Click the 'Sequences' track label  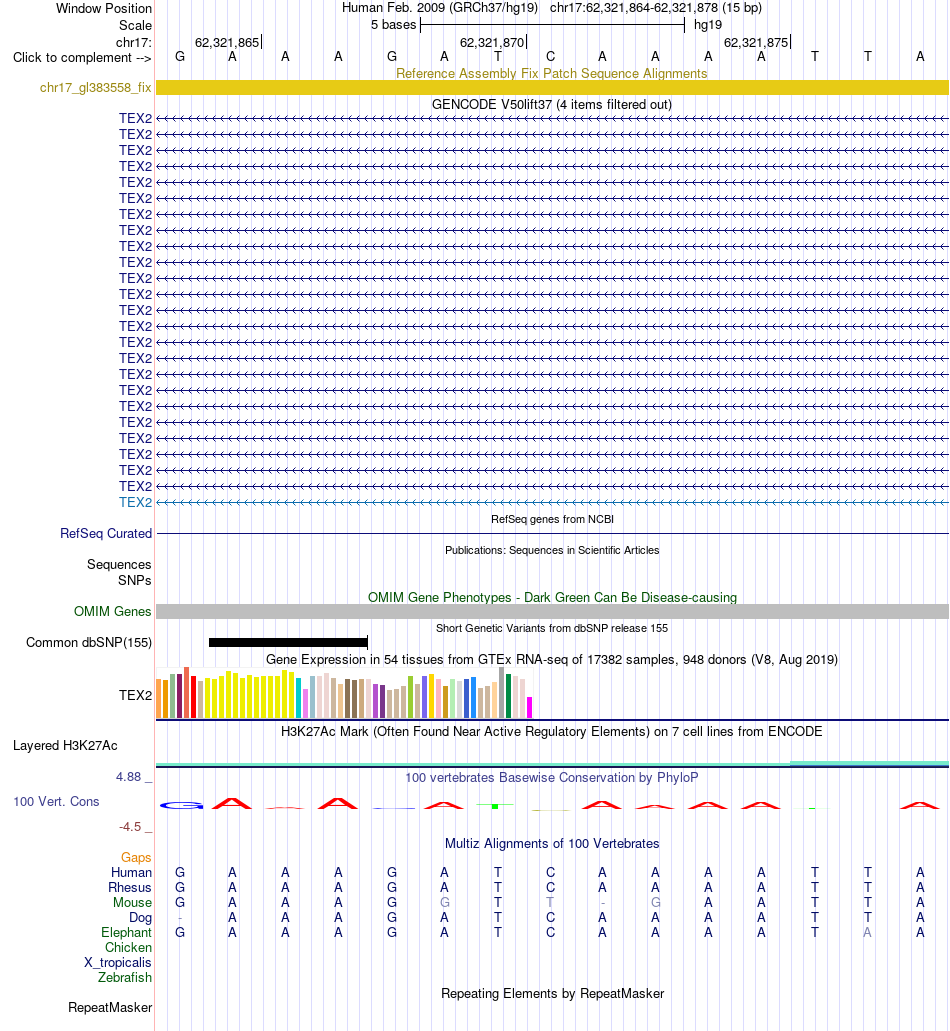click(119, 565)
